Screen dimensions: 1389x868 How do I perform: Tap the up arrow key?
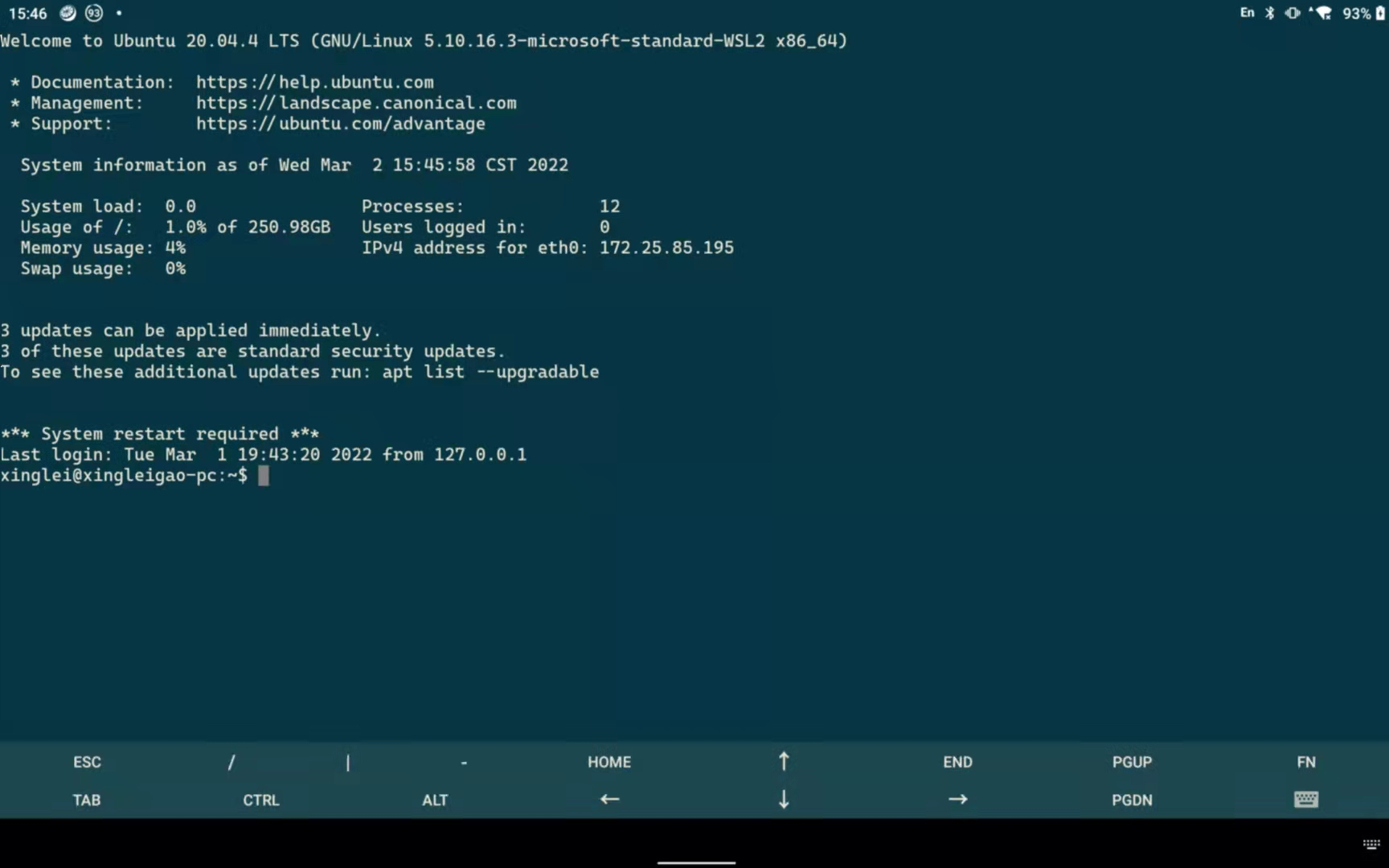click(784, 761)
